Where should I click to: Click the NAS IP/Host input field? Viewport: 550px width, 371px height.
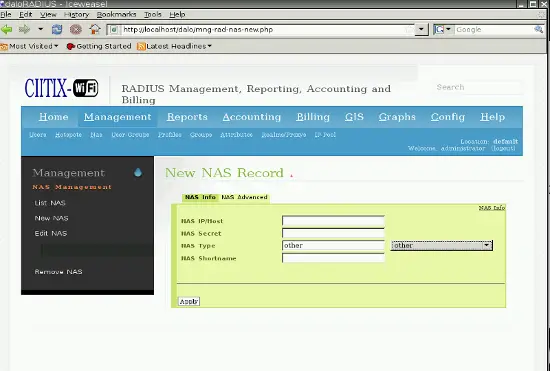pyautogui.click(x=333, y=221)
